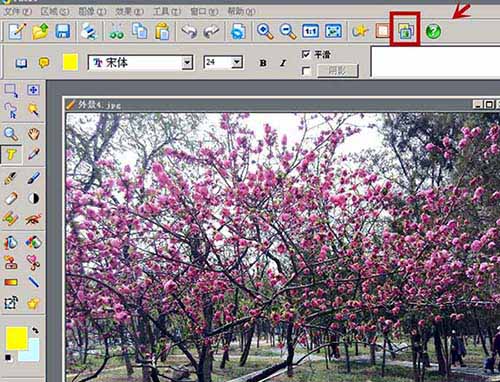Select the magnifier zoom tool in the toolbox
The width and height of the screenshot is (500, 382).
(x=11, y=134)
